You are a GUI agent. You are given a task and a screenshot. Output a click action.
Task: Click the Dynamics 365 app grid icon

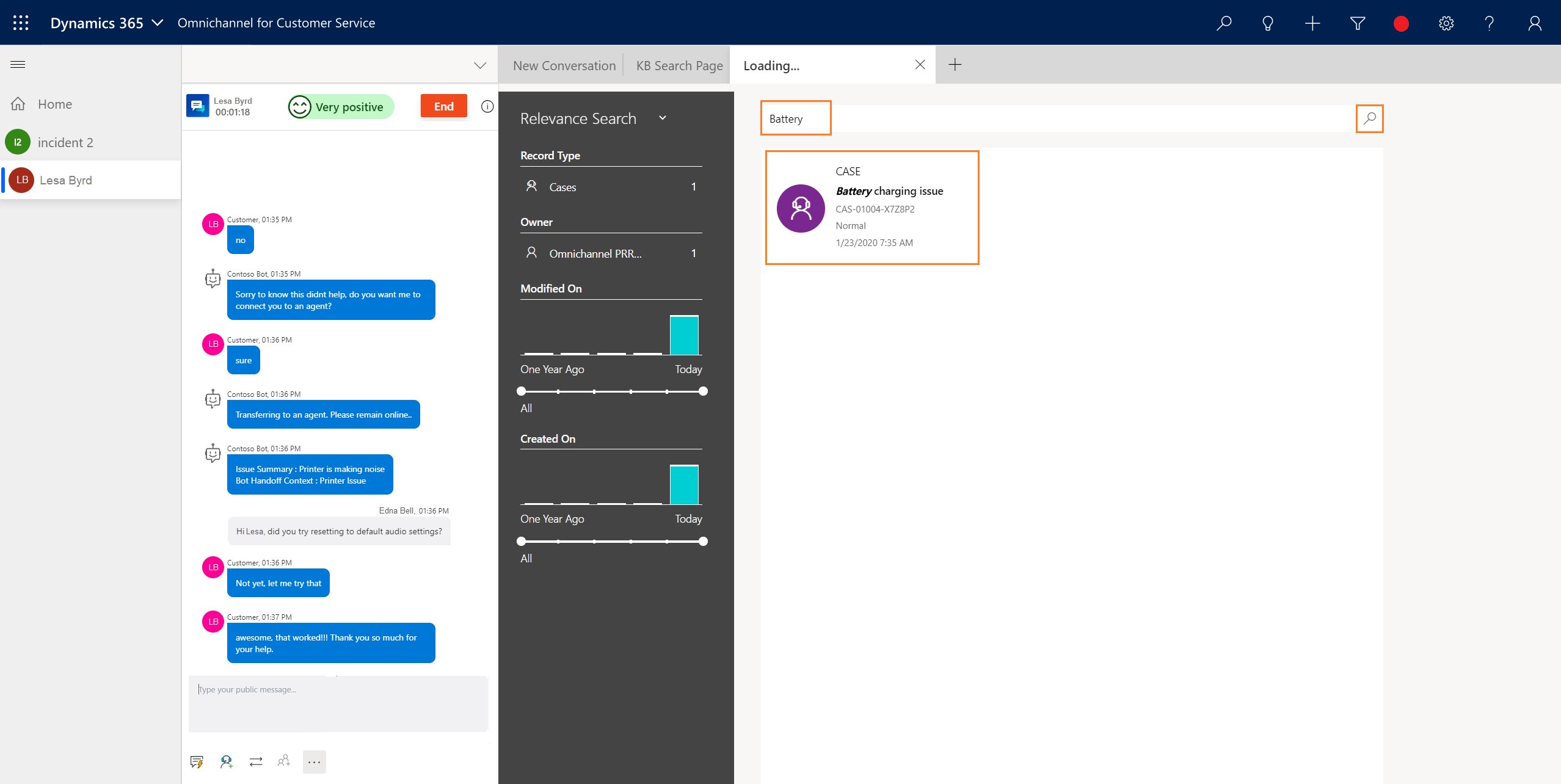[20, 22]
